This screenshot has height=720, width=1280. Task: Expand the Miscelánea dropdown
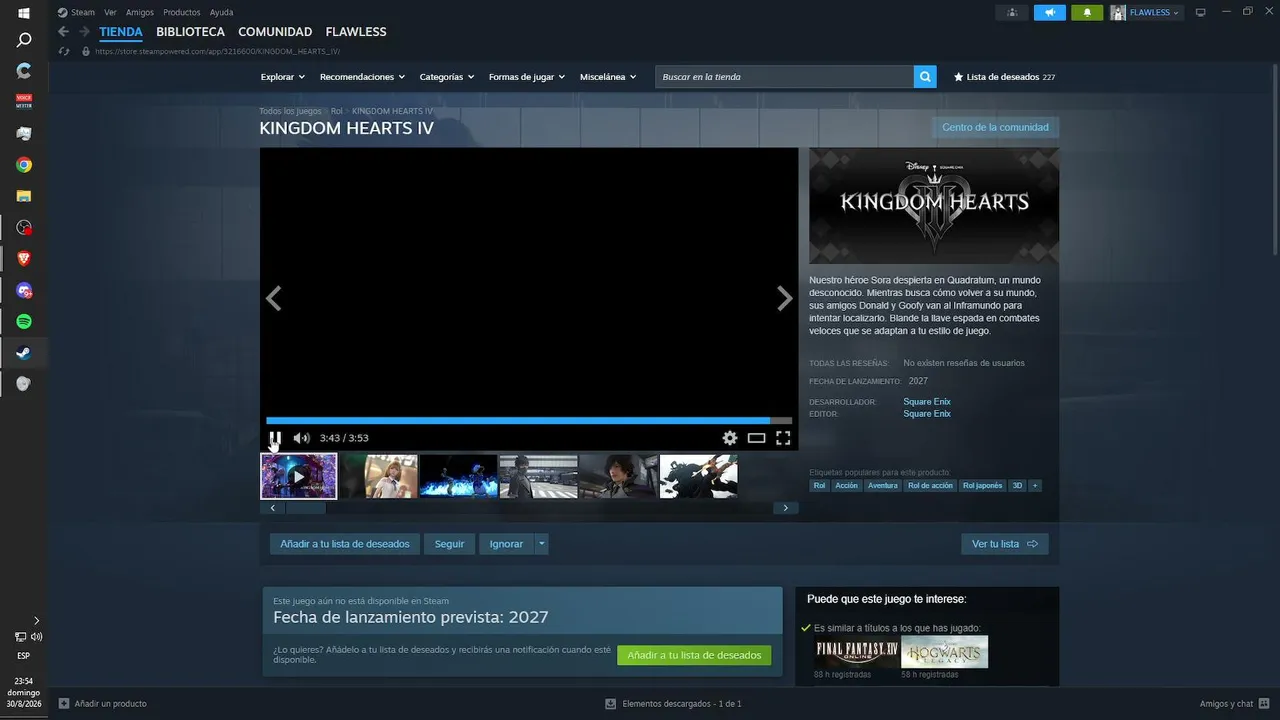607,77
